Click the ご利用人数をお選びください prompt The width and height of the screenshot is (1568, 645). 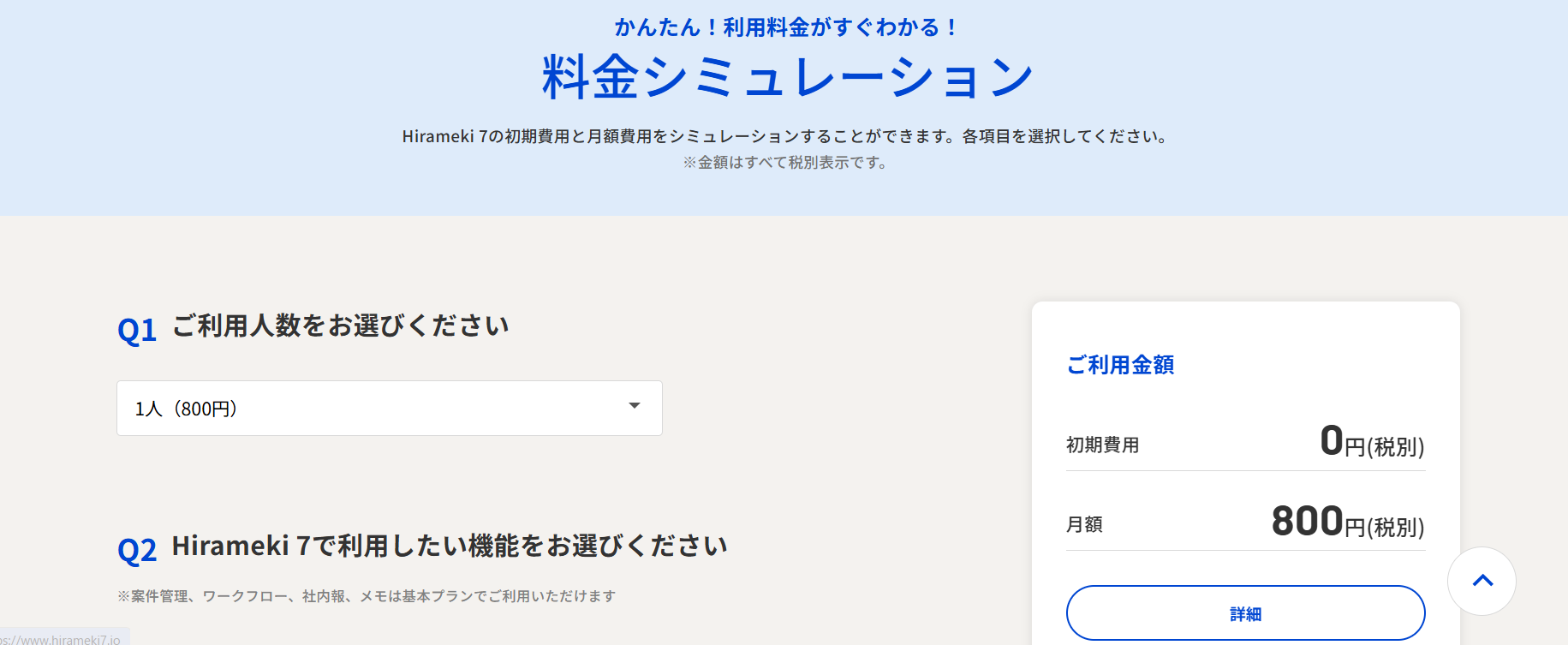click(341, 325)
